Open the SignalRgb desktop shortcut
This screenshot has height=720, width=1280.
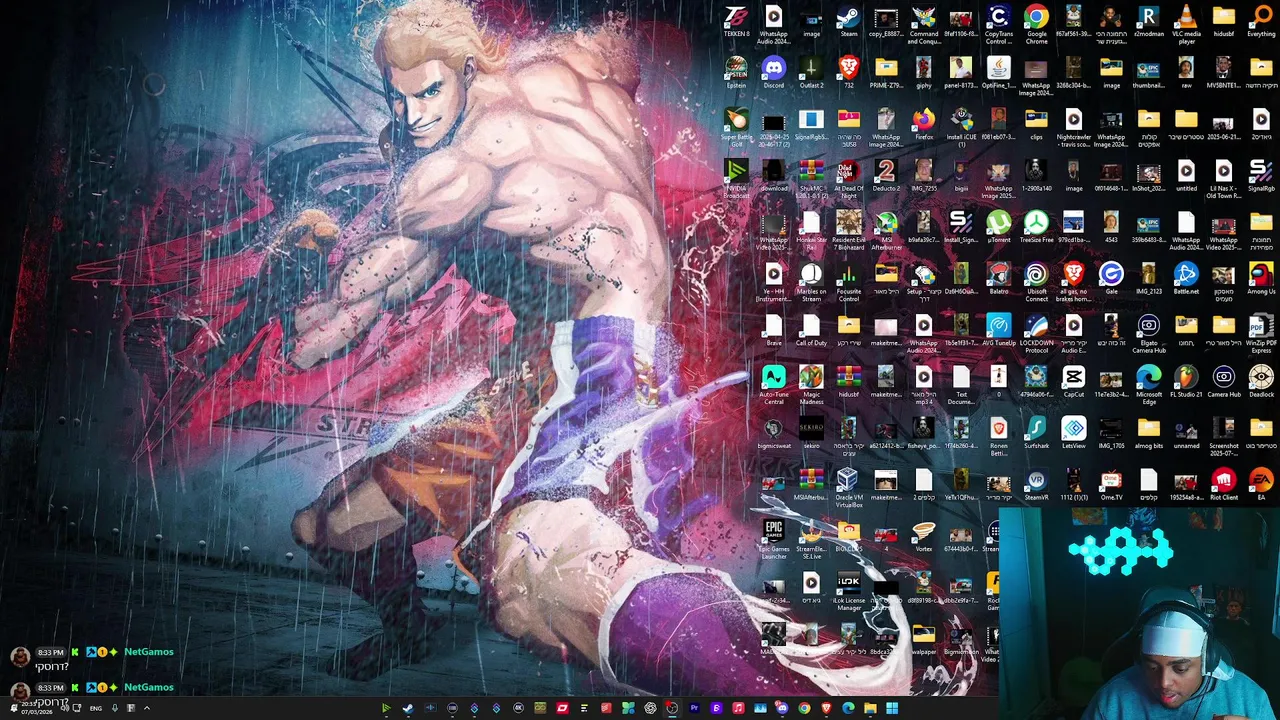[1261, 176]
